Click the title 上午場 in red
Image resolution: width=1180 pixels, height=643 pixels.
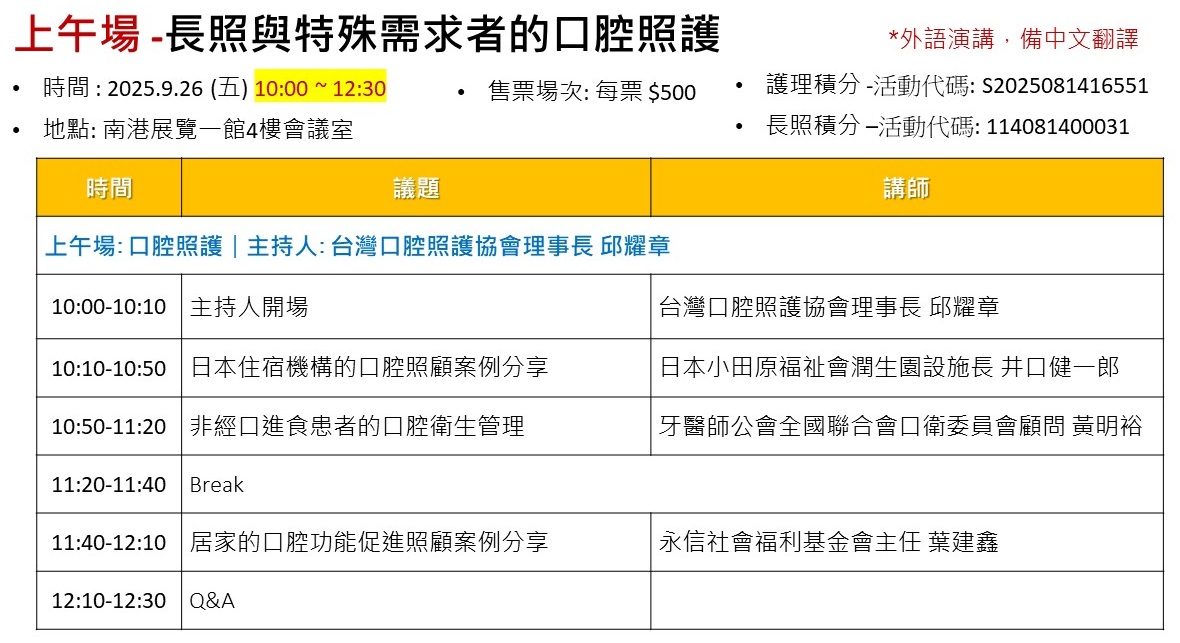point(76,36)
